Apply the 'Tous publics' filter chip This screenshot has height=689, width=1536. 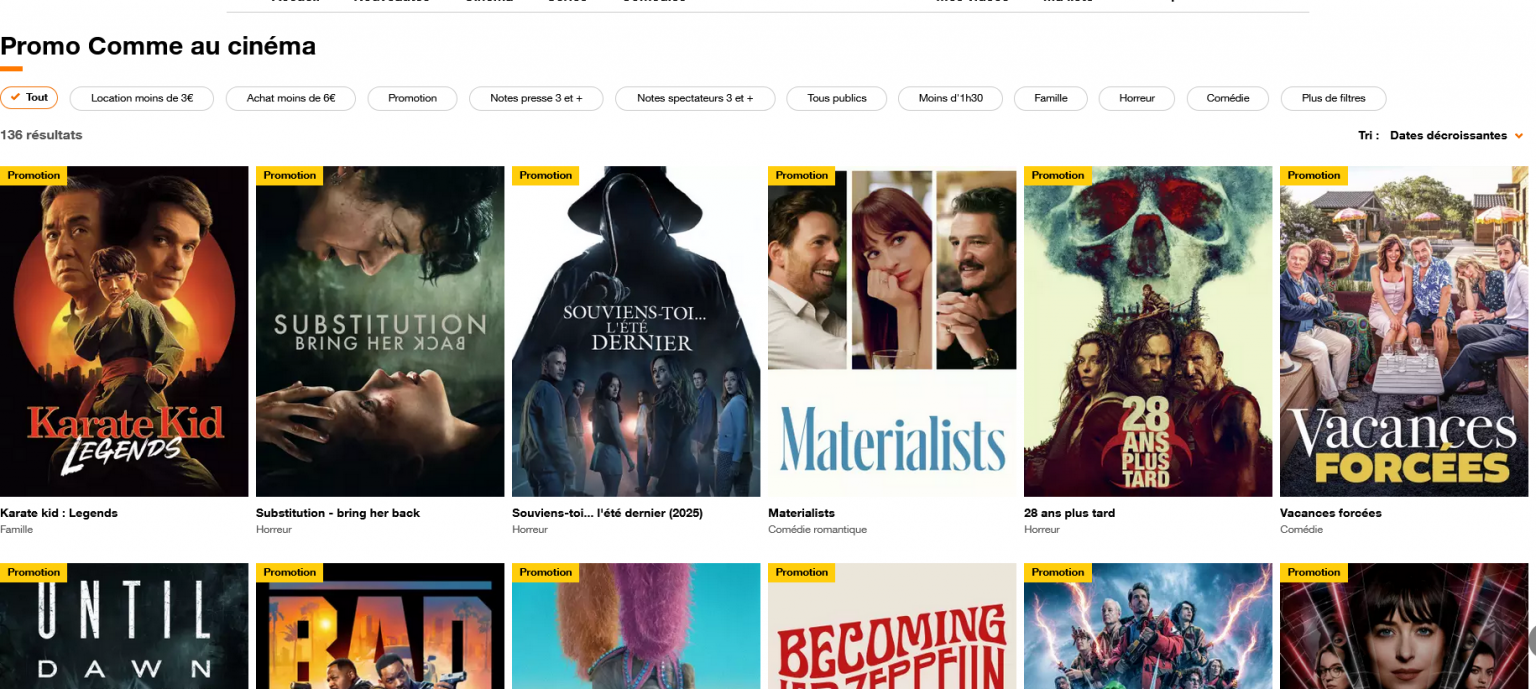[836, 98]
